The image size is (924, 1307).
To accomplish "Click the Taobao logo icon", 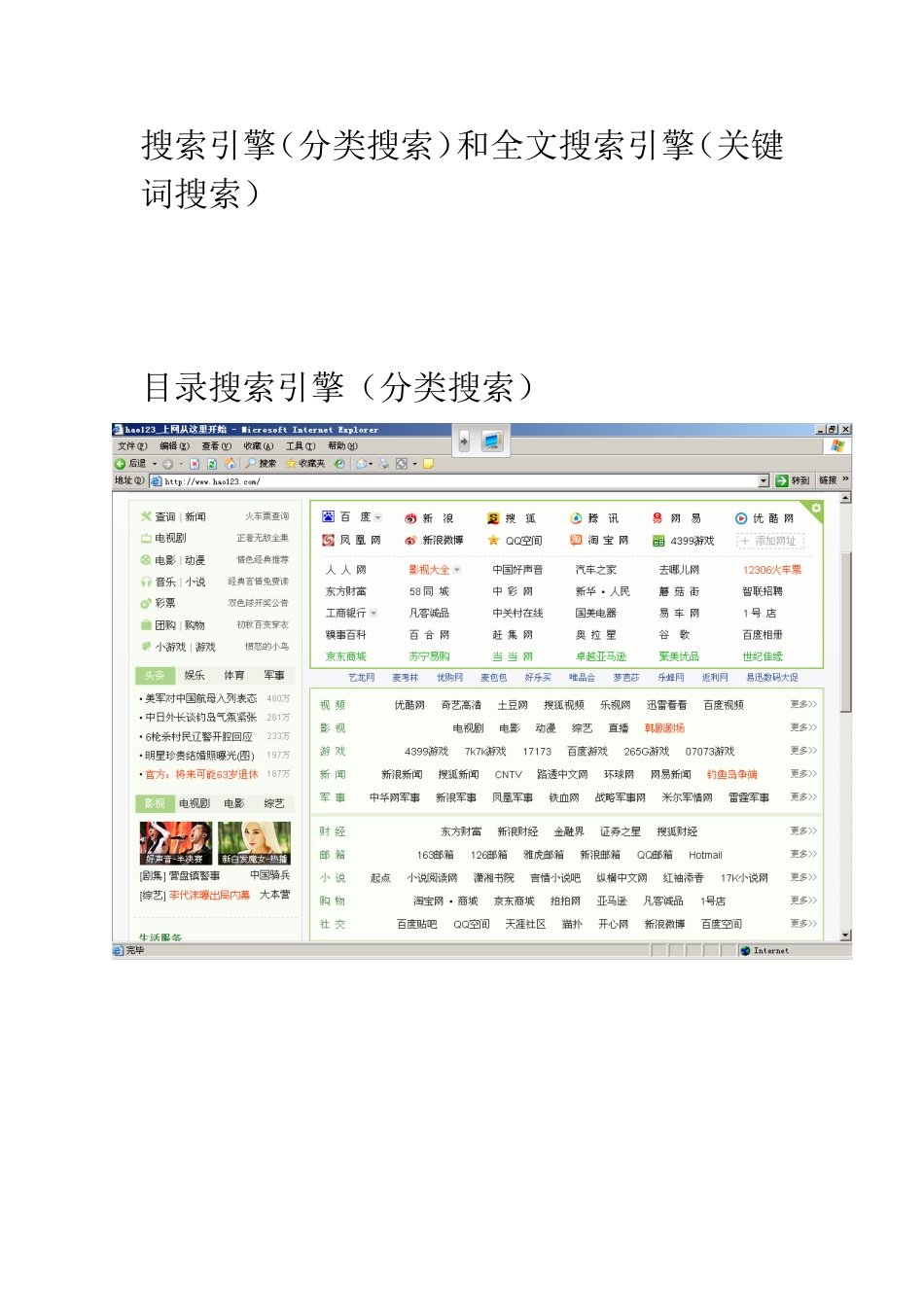I will 576,540.
